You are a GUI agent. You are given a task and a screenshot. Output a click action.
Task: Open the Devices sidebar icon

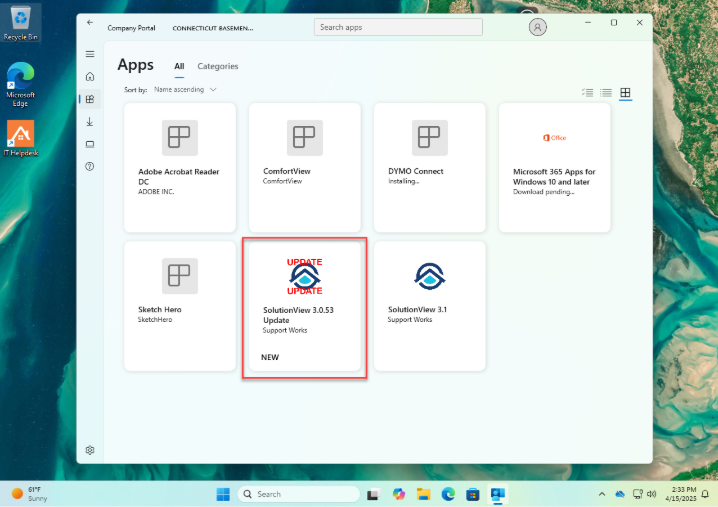click(x=90, y=144)
